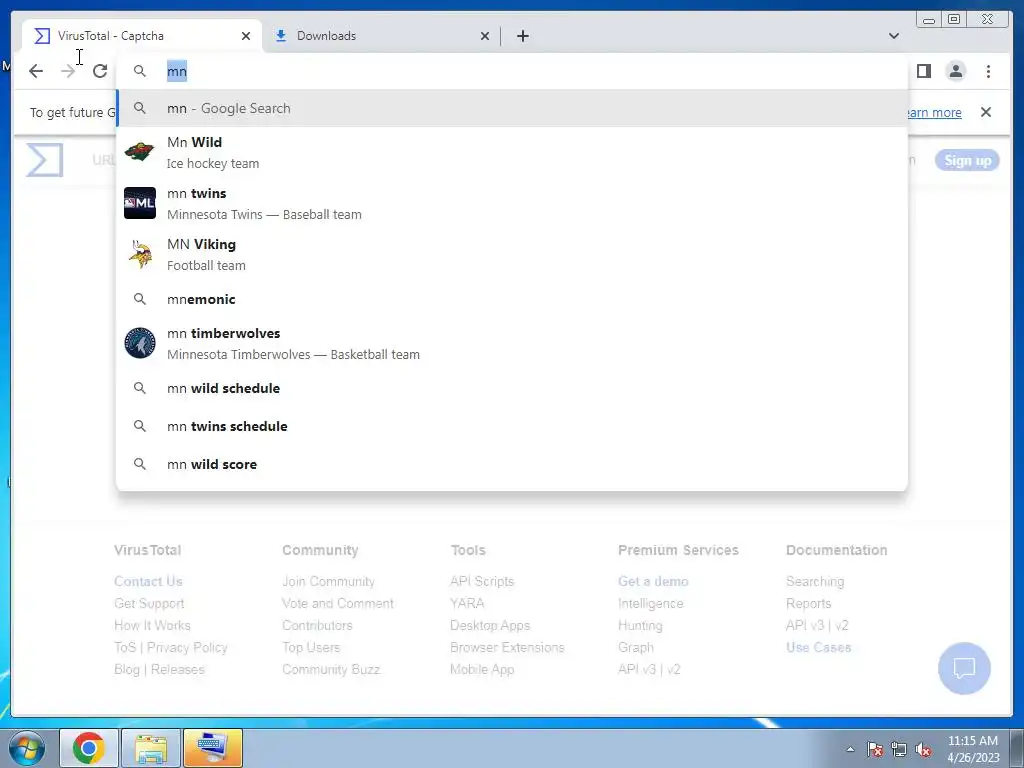
Task: Click the muted volume tray icon
Action: (923, 749)
